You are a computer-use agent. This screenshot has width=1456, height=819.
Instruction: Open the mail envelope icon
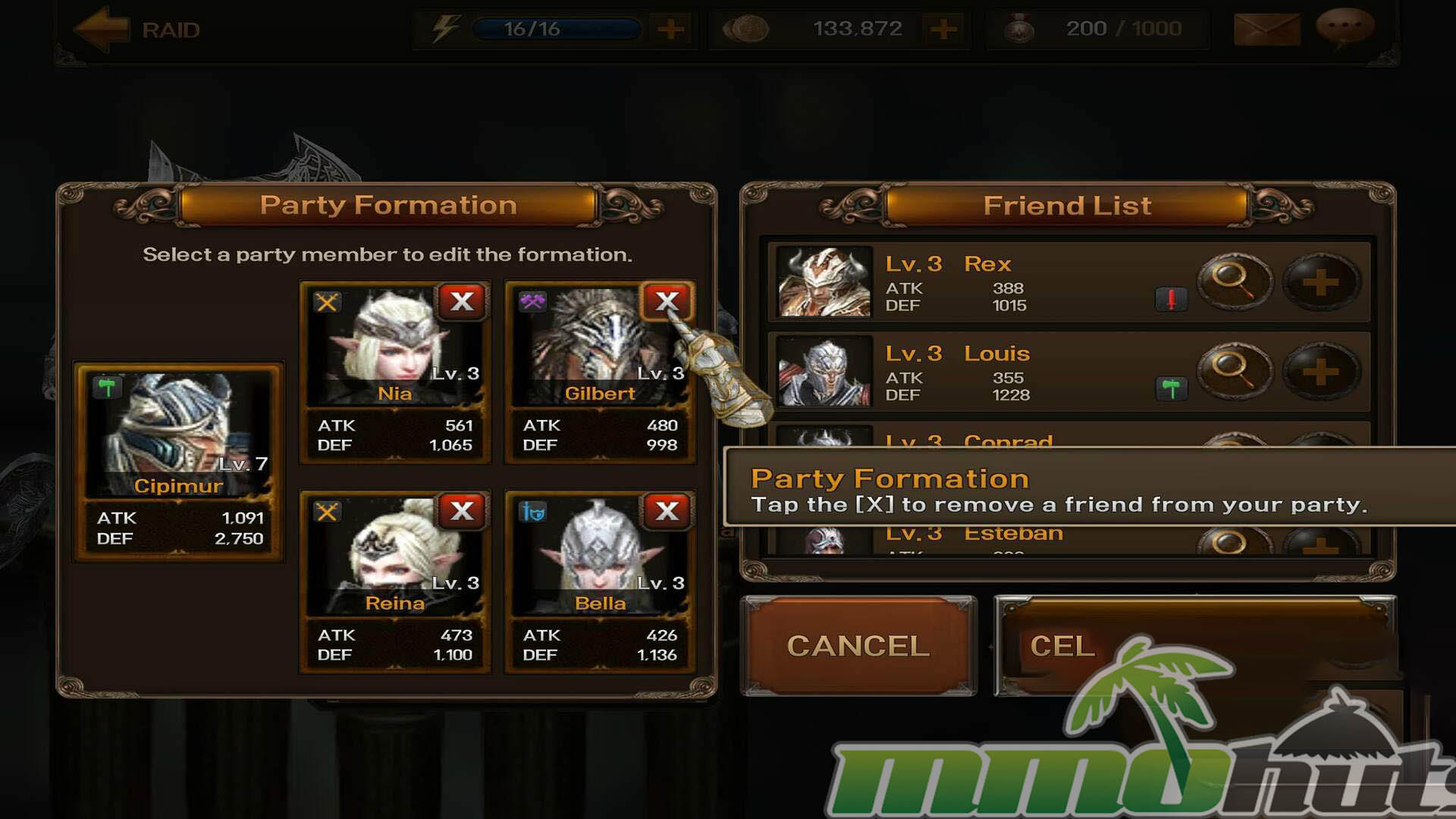click(1266, 29)
